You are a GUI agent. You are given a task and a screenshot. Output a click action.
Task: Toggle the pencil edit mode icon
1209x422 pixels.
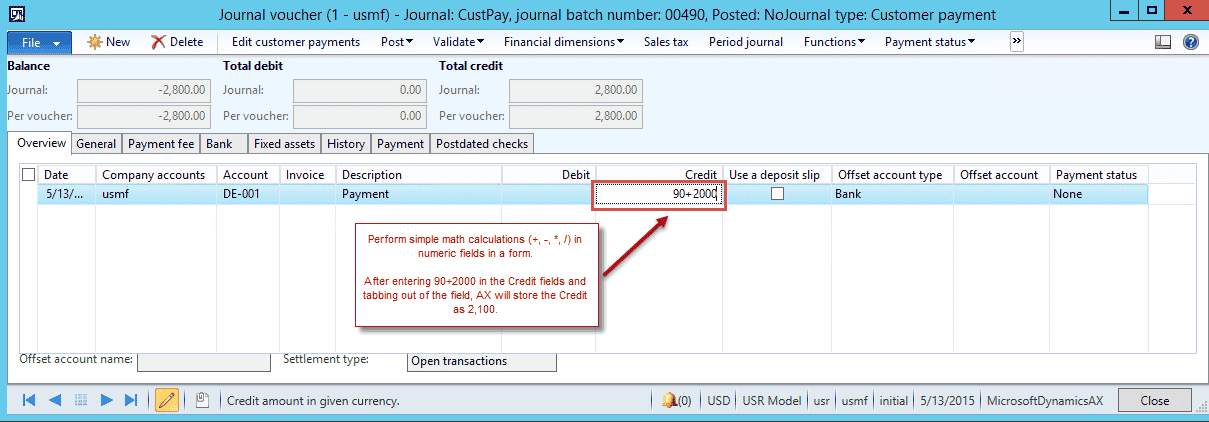[x=167, y=400]
